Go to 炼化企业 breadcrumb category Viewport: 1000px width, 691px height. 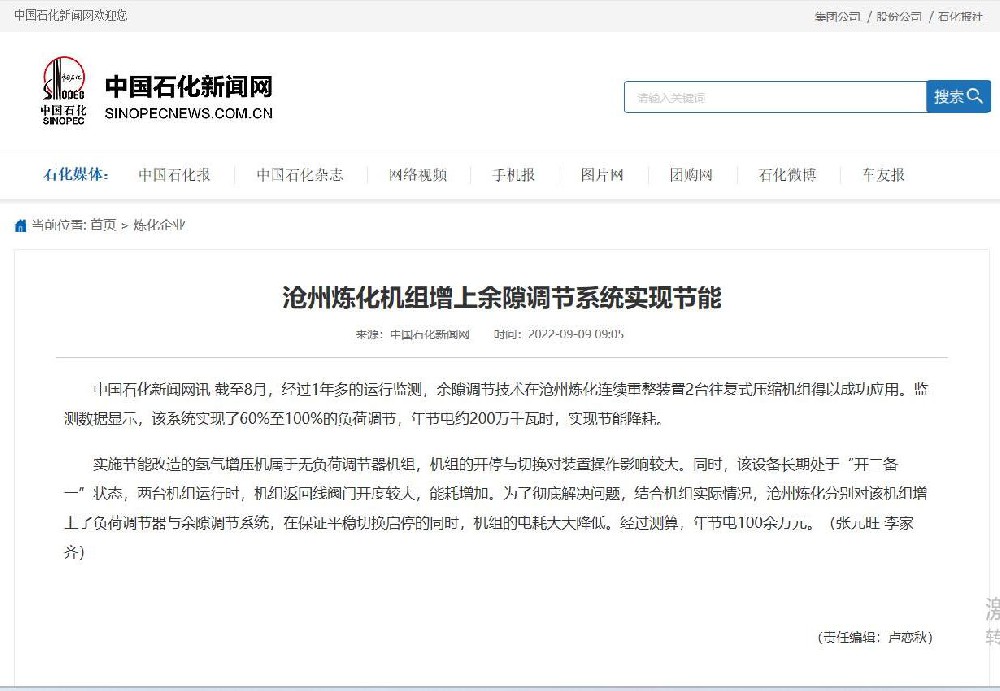pyautogui.click(x=159, y=225)
